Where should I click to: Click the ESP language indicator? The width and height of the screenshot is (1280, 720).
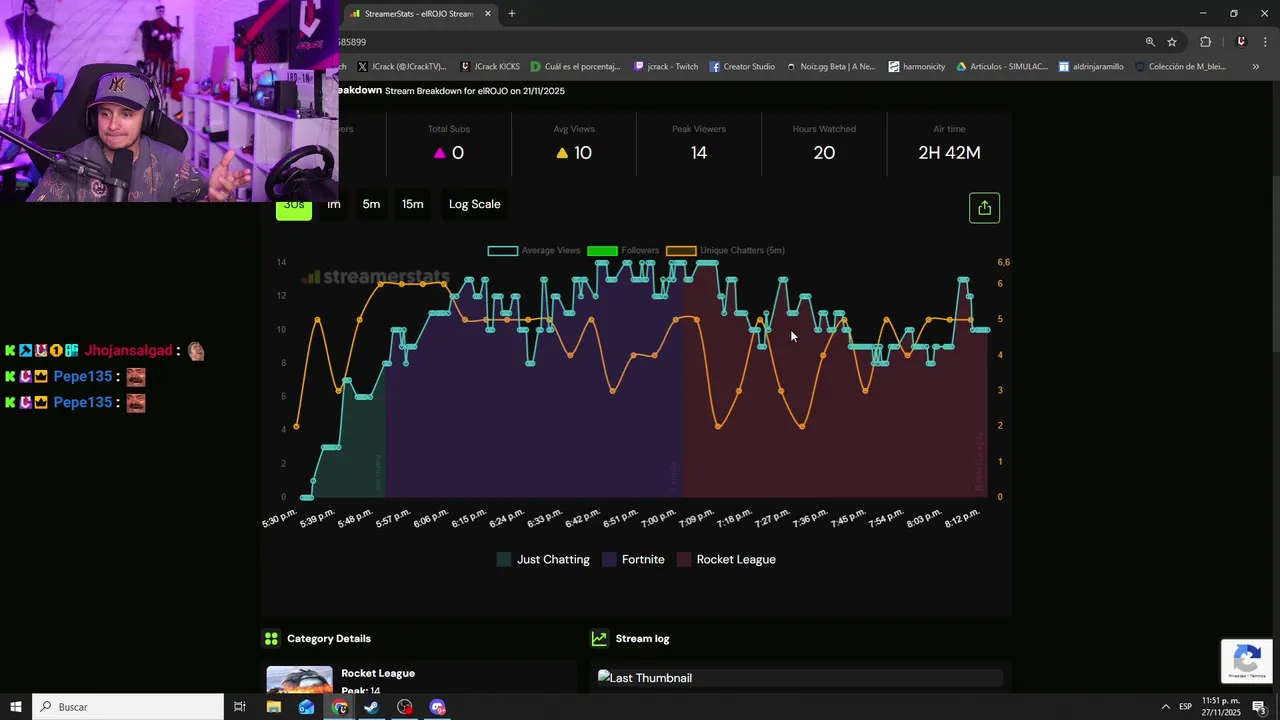1185,707
